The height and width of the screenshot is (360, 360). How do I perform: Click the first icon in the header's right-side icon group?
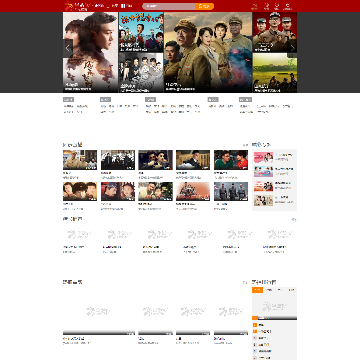coord(255,6)
